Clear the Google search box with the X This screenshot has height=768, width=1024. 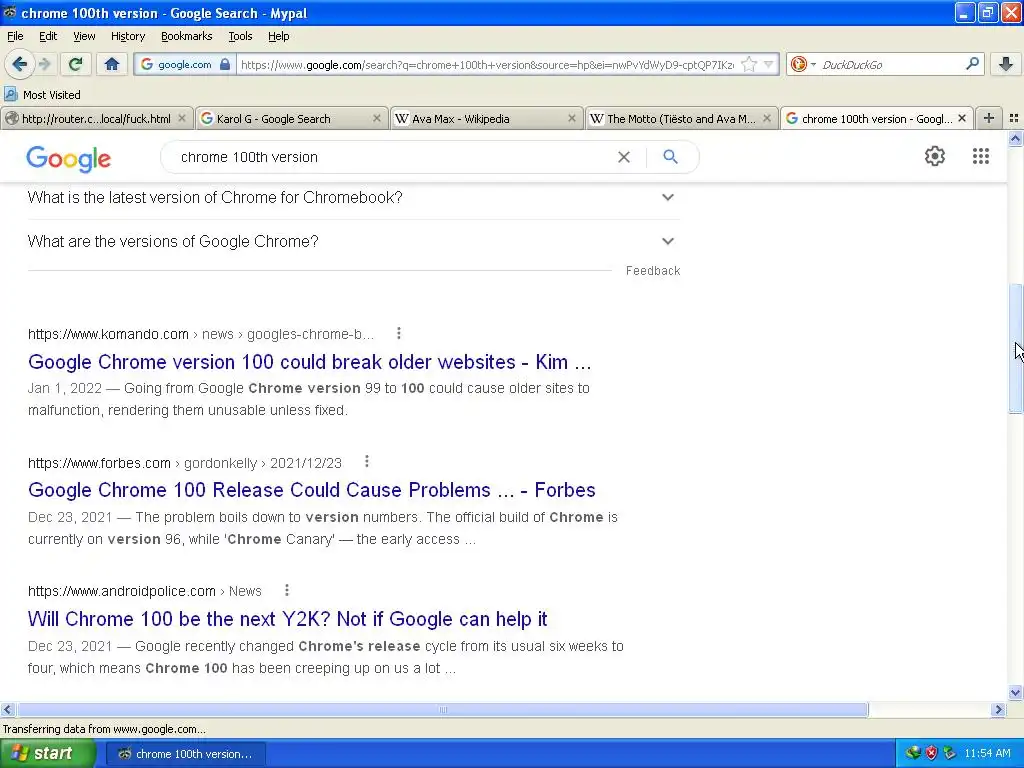click(x=624, y=157)
